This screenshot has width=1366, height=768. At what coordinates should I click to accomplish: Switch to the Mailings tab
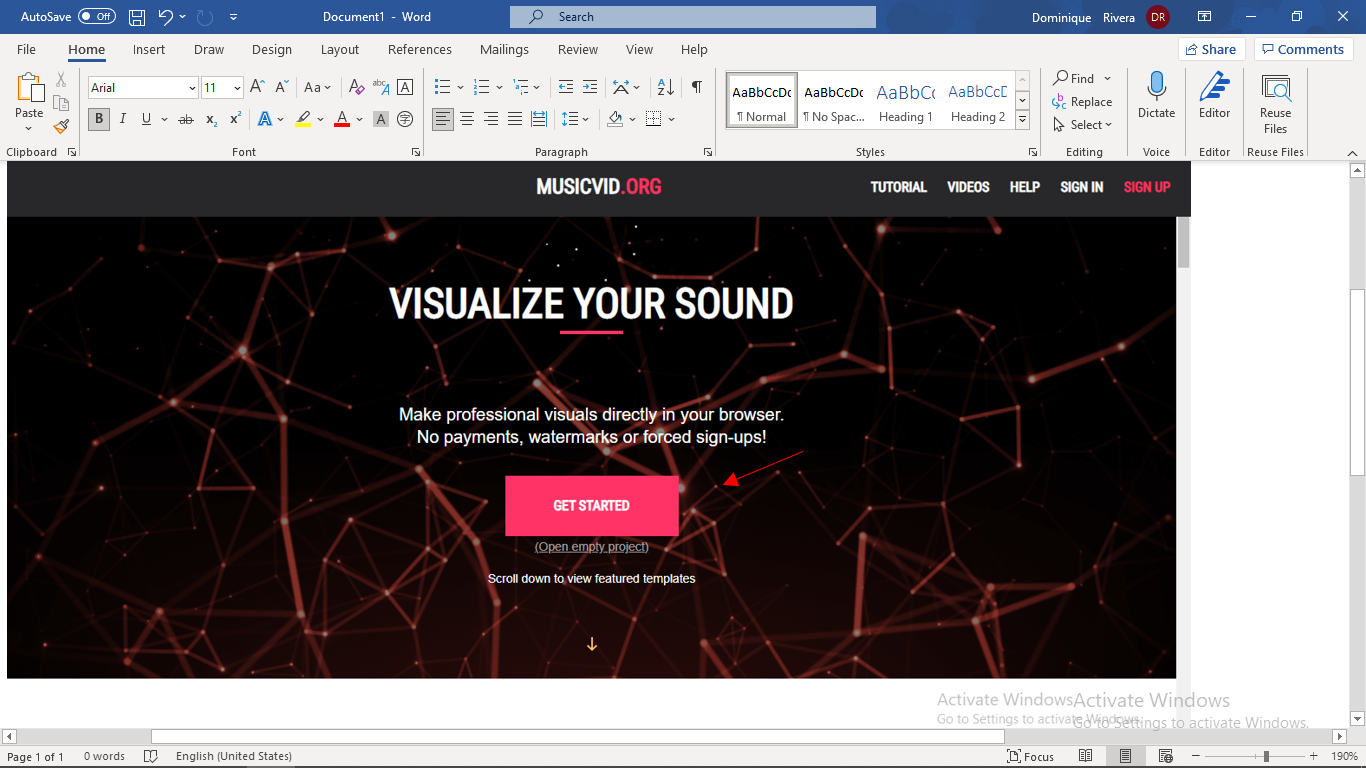click(x=505, y=49)
